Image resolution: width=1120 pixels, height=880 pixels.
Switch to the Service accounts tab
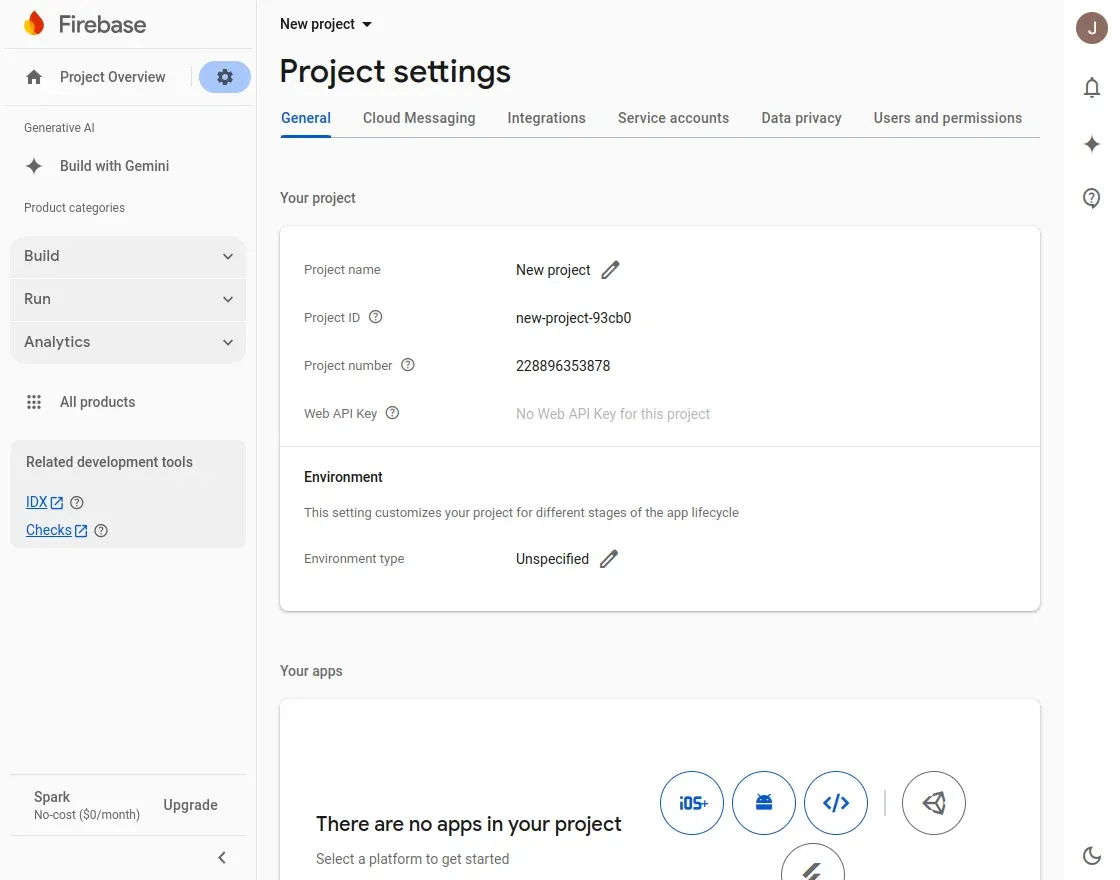(x=674, y=119)
